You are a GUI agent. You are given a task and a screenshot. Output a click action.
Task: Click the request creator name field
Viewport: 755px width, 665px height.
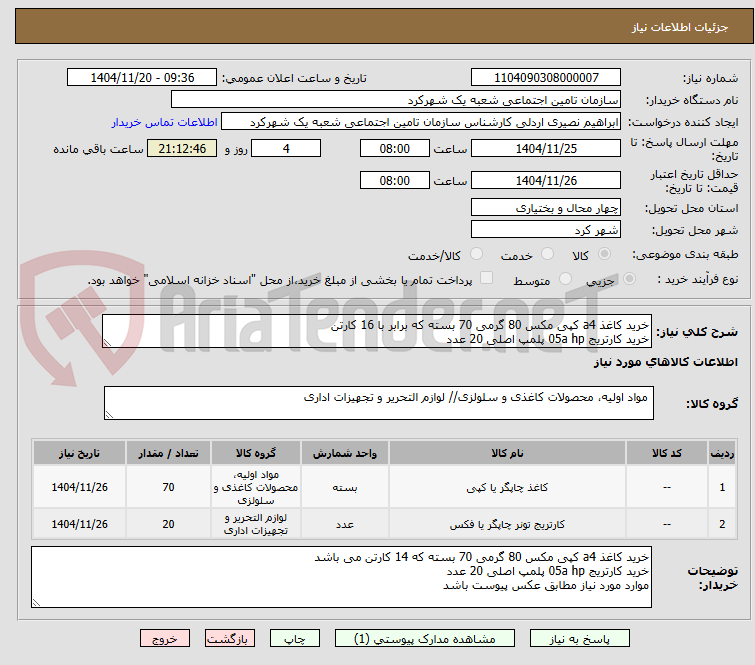(421, 122)
